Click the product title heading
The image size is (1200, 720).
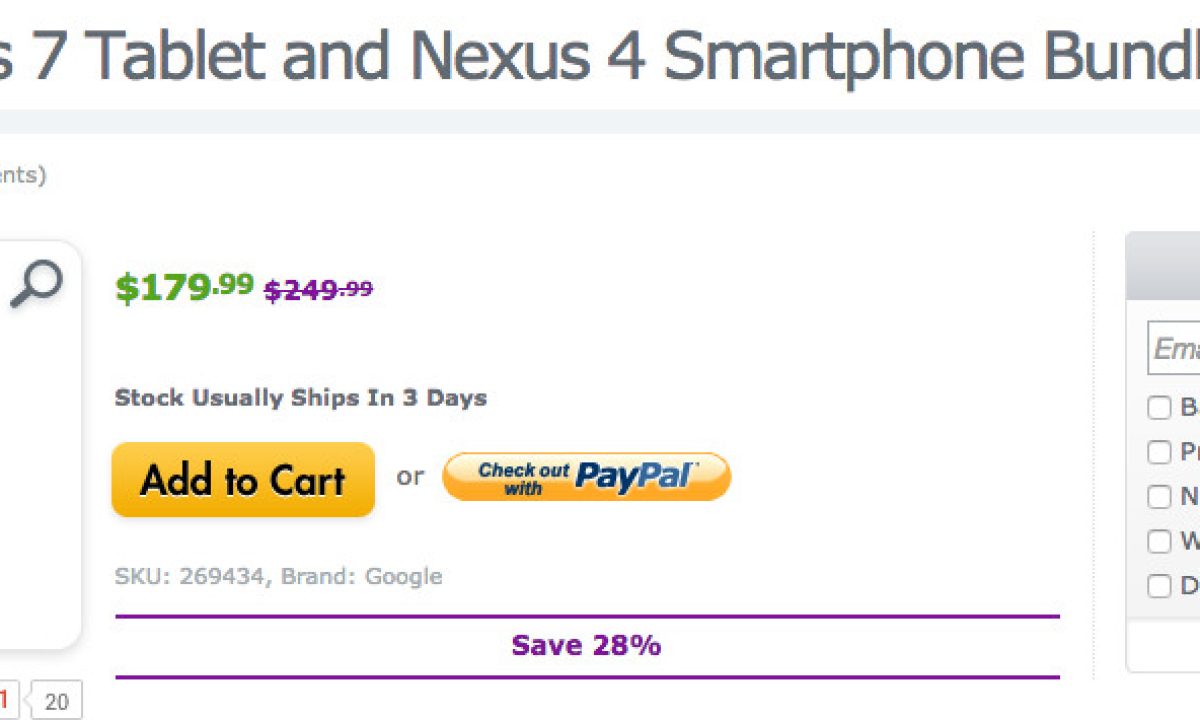(x=600, y=55)
